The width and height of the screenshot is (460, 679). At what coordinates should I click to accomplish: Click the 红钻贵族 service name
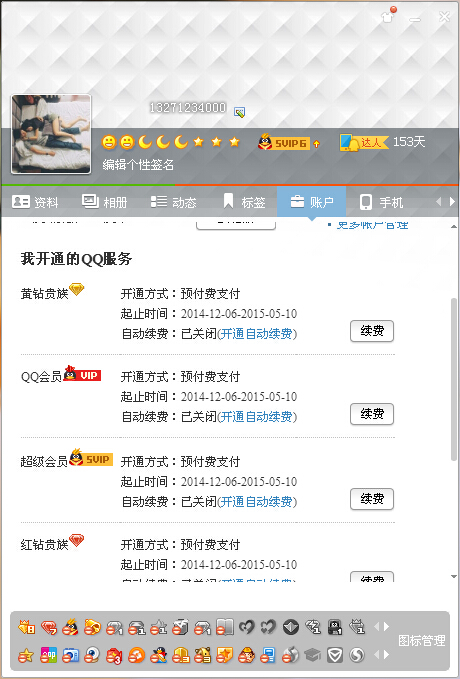pos(45,544)
